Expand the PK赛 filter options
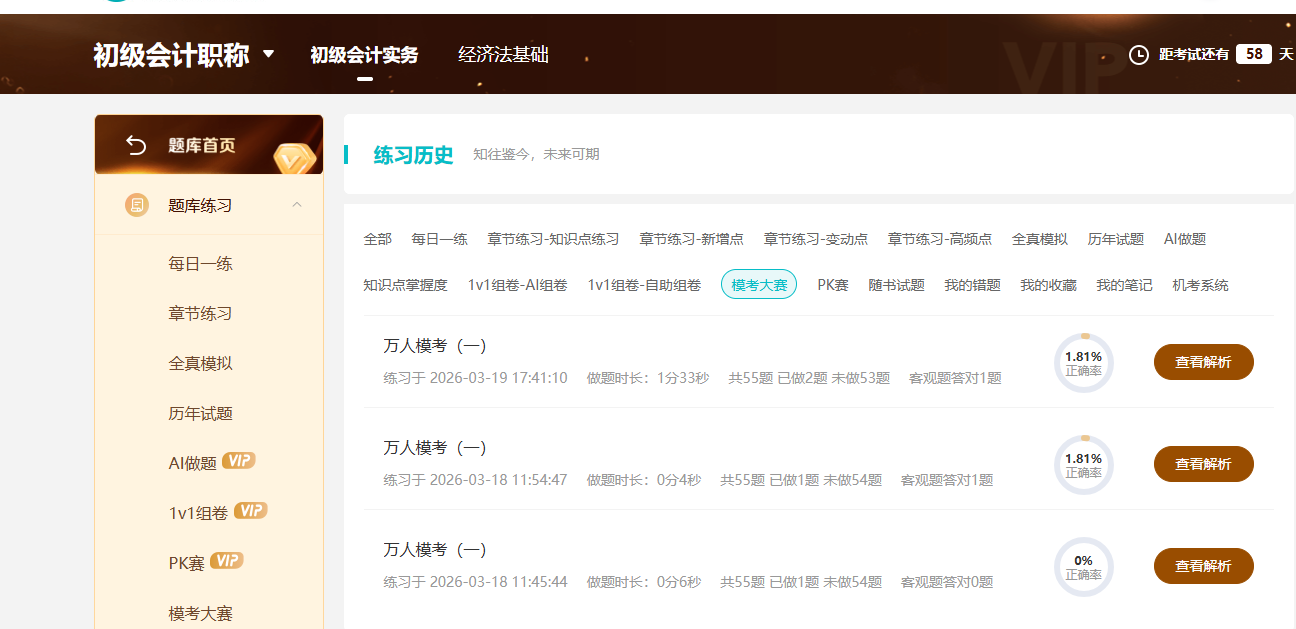 [x=832, y=284]
